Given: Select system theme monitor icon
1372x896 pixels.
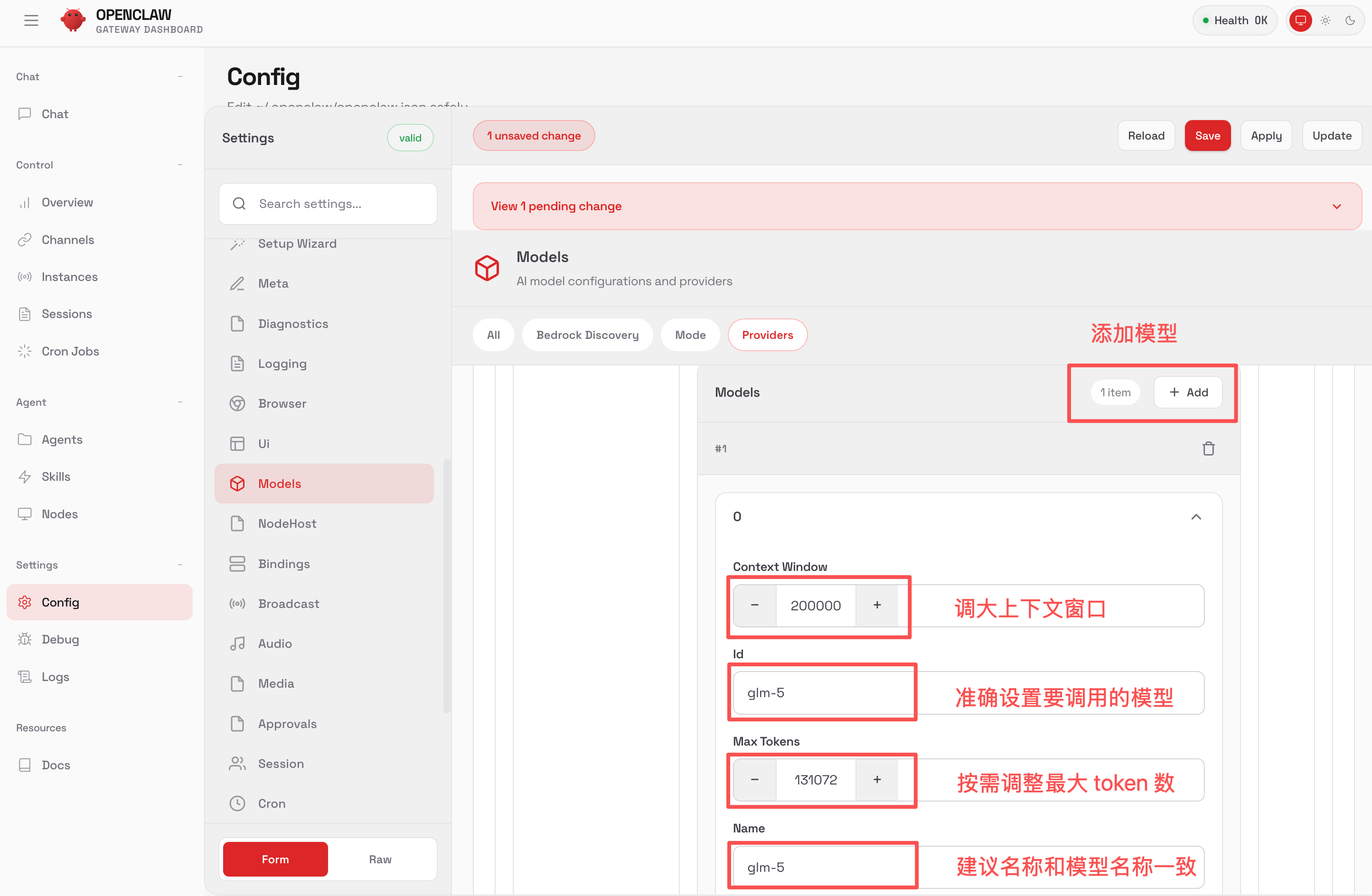Looking at the screenshot, I should tap(1300, 21).
